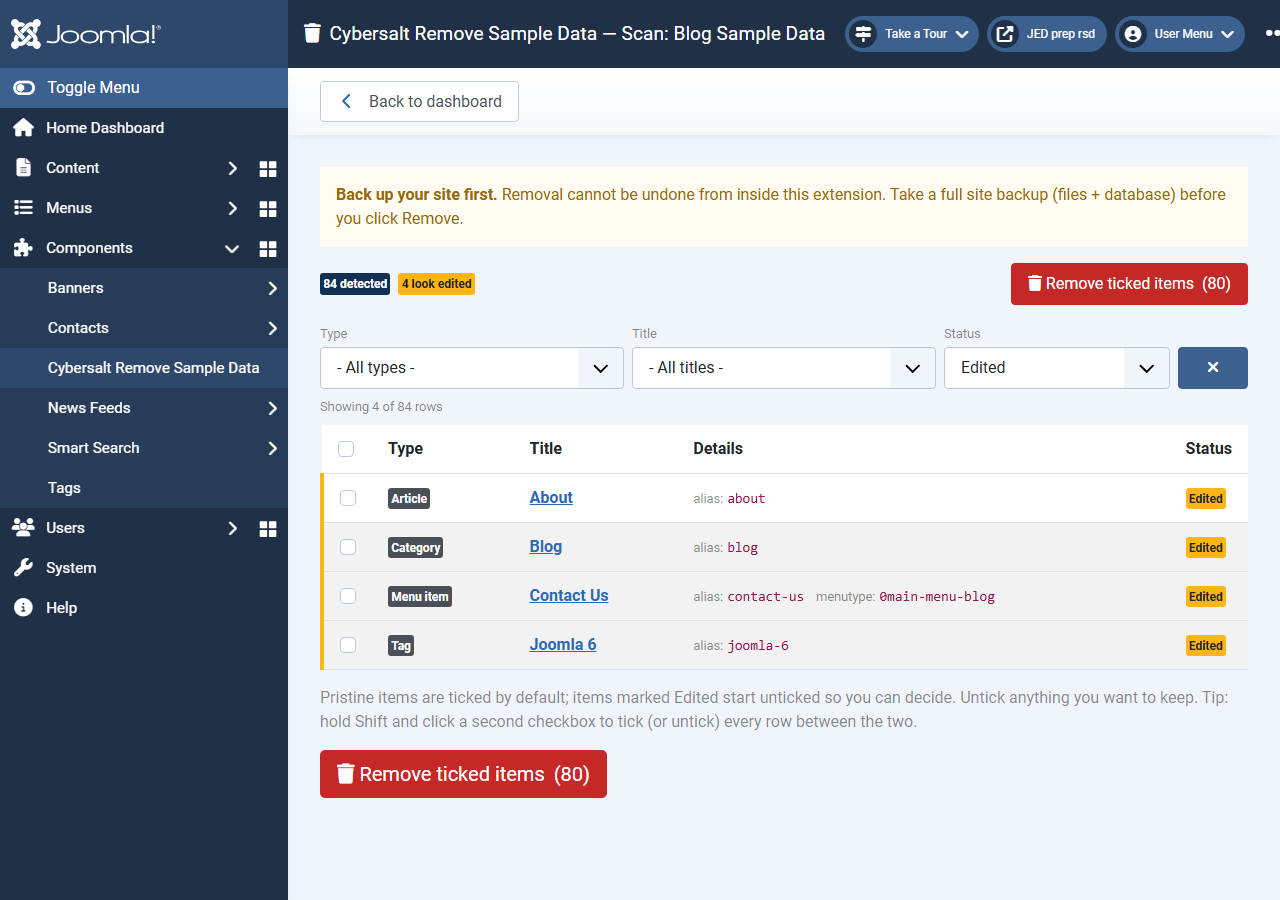This screenshot has width=1280, height=900.
Task: Expand the Smart Search submenu chevron
Action: pyautogui.click(x=272, y=448)
